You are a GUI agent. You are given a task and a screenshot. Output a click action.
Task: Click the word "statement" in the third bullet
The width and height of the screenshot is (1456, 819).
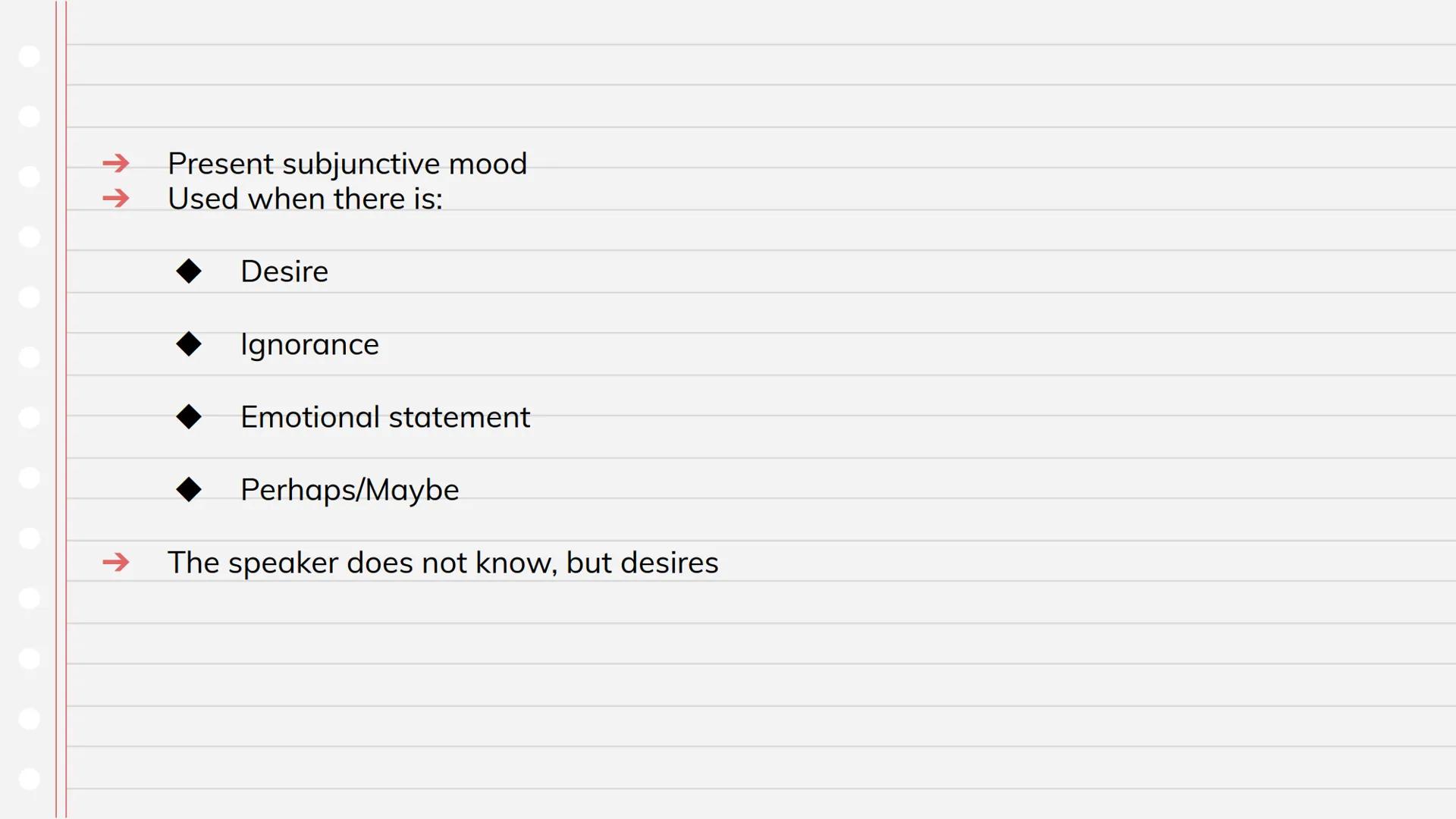tap(459, 417)
